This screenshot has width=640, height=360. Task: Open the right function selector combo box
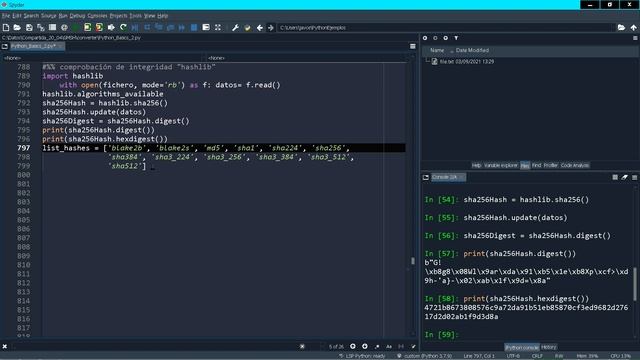click(307, 58)
